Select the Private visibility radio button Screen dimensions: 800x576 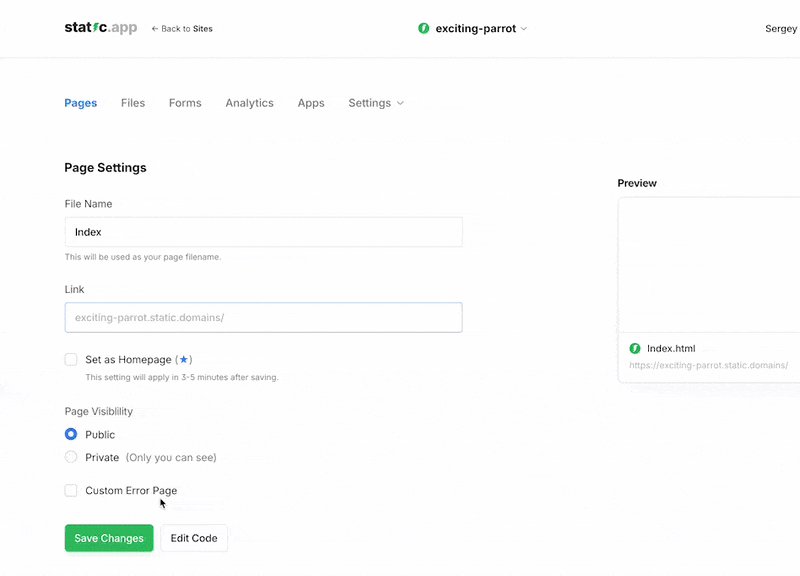pos(71,457)
